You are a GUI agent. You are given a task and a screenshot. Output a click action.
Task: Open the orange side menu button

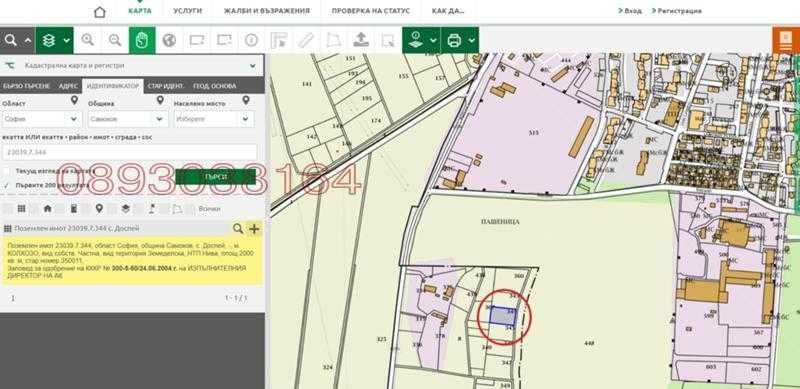point(786,40)
